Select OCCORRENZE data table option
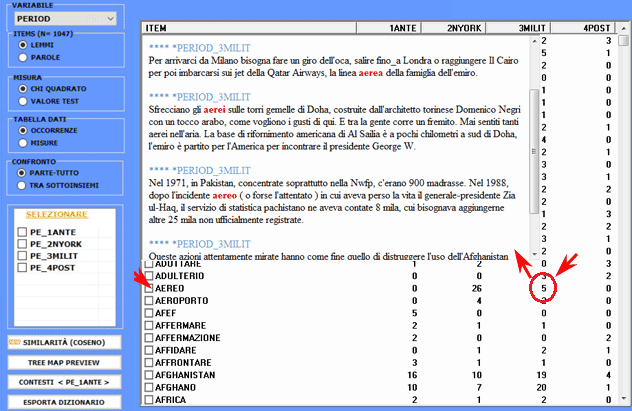This screenshot has width=632, height=411. (x=23, y=131)
